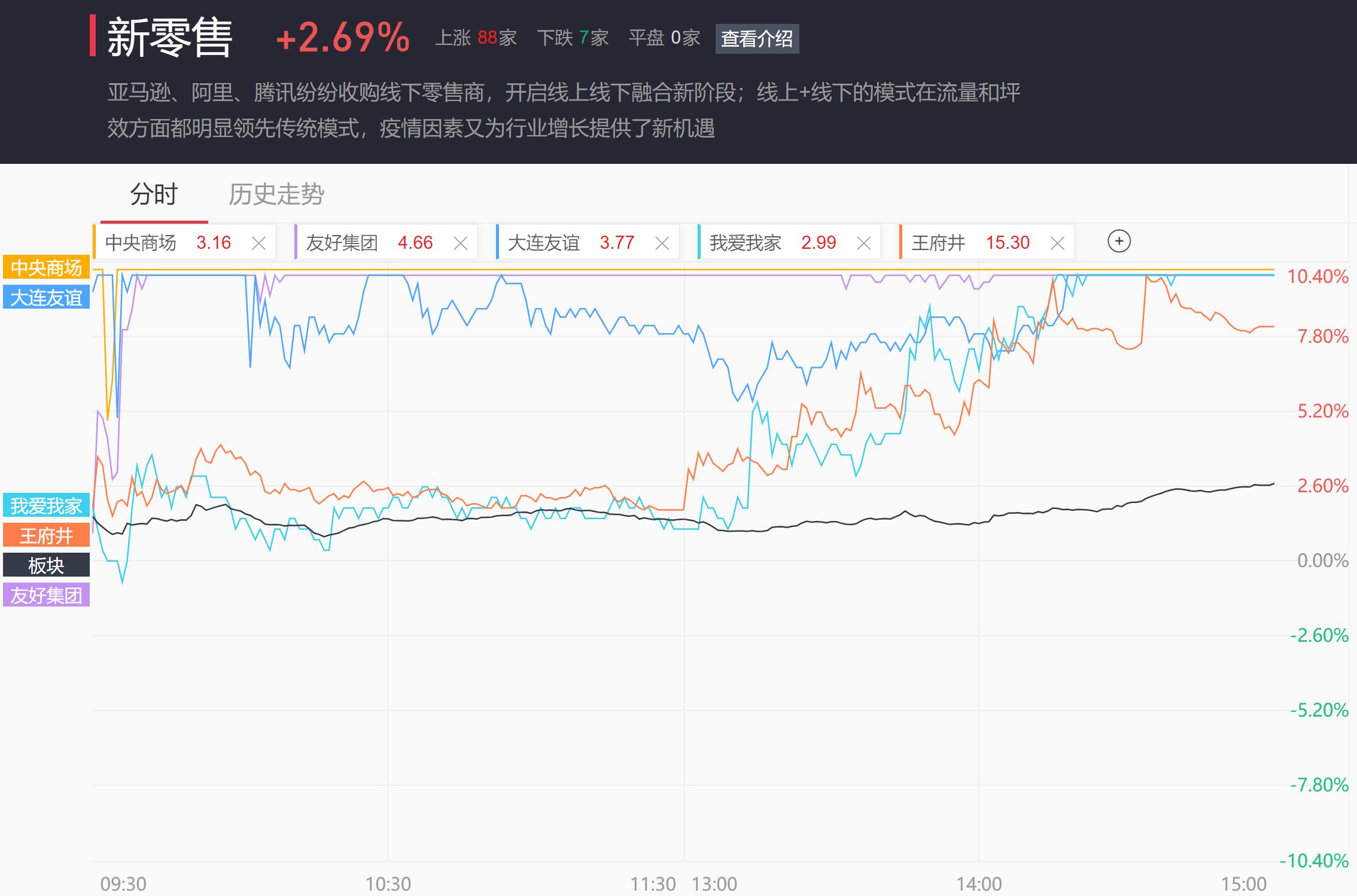Viewport: 1357px width, 896px height.
Task: Close the 我爱我家 comparison chip
Action: click(863, 243)
